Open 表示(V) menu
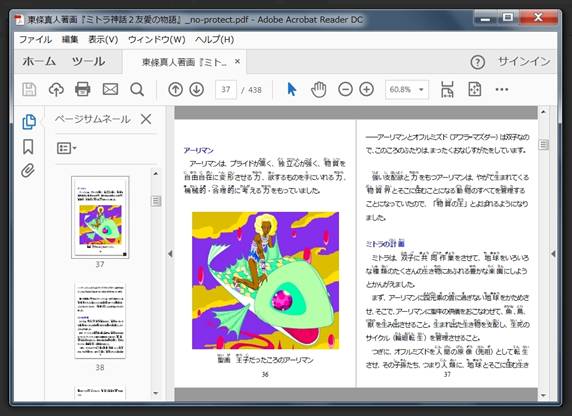This screenshot has height=416, width=572. point(103,39)
